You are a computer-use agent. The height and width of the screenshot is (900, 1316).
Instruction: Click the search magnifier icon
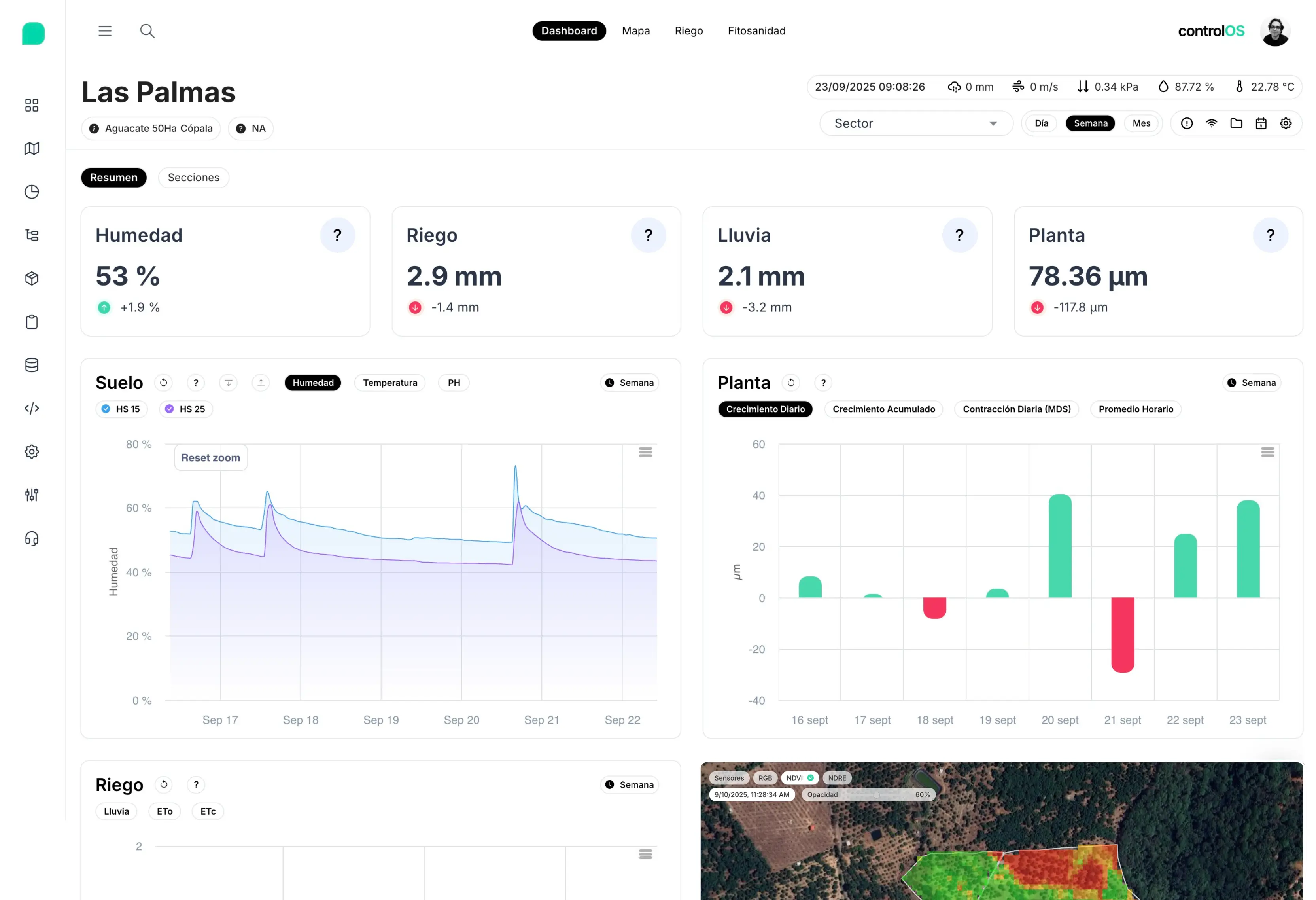pos(147,30)
